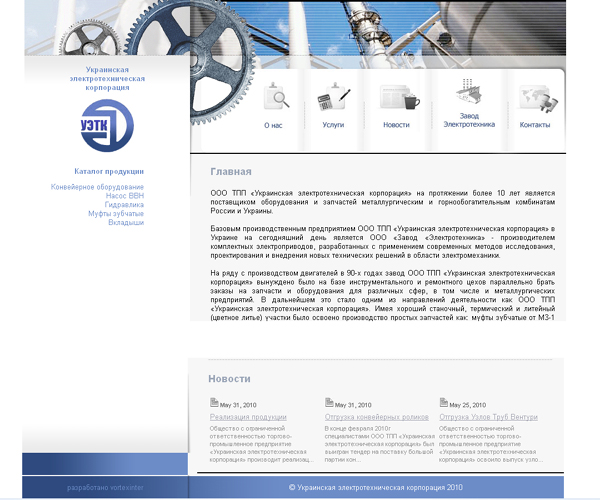Click the magnifying glass icon above О нас
Screen dimensions: 600x500
click(276, 96)
